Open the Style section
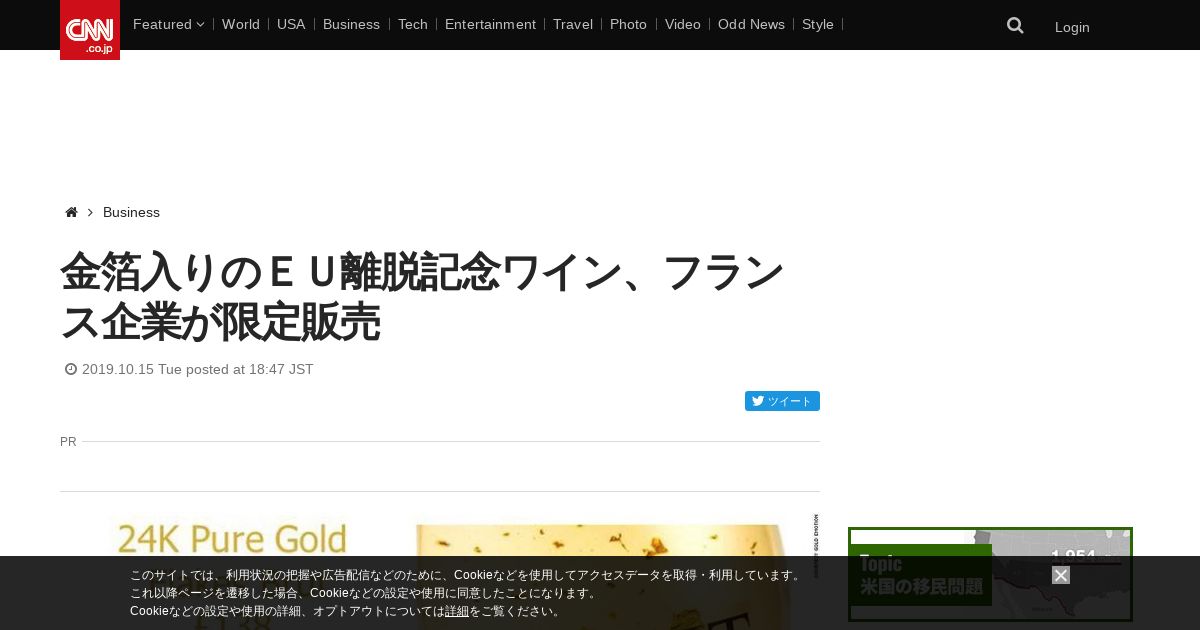Viewport: 1200px width, 630px height. coord(818,24)
